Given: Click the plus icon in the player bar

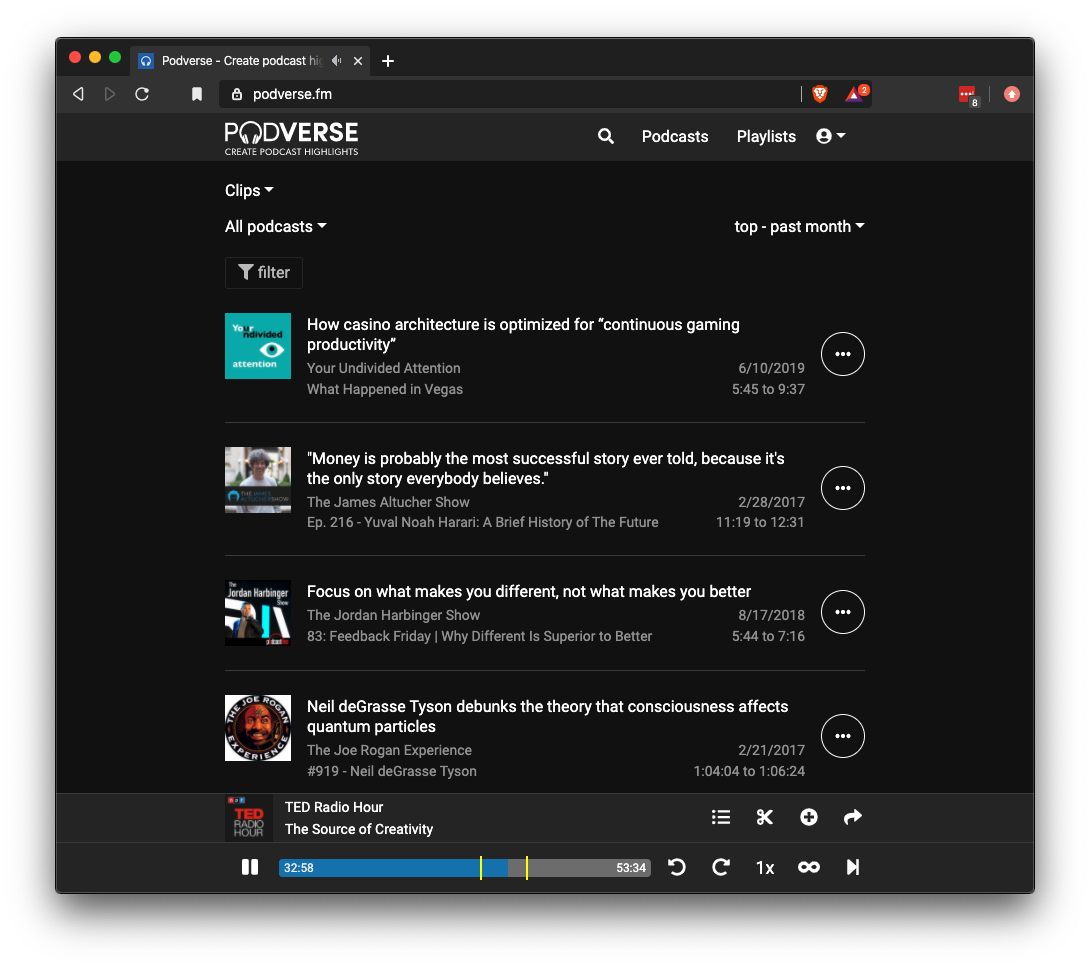Looking at the screenshot, I should pyautogui.click(x=808, y=817).
